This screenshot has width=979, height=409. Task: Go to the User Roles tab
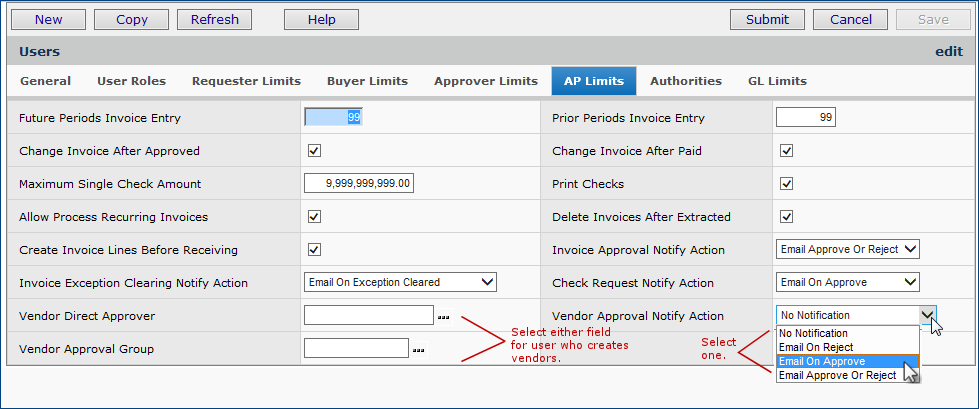[x=131, y=81]
